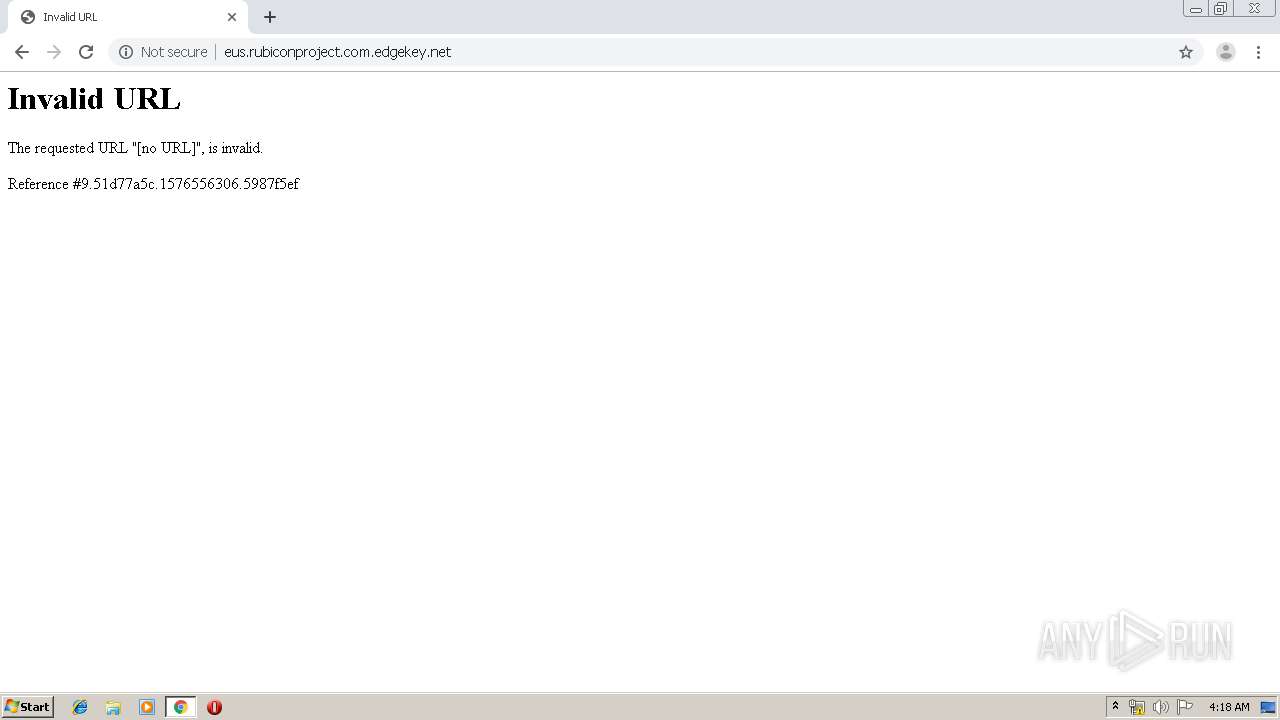Open Chrome's three-dot menu
Image resolution: width=1280 pixels, height=720 pixels.
[x=1258, y=52]
